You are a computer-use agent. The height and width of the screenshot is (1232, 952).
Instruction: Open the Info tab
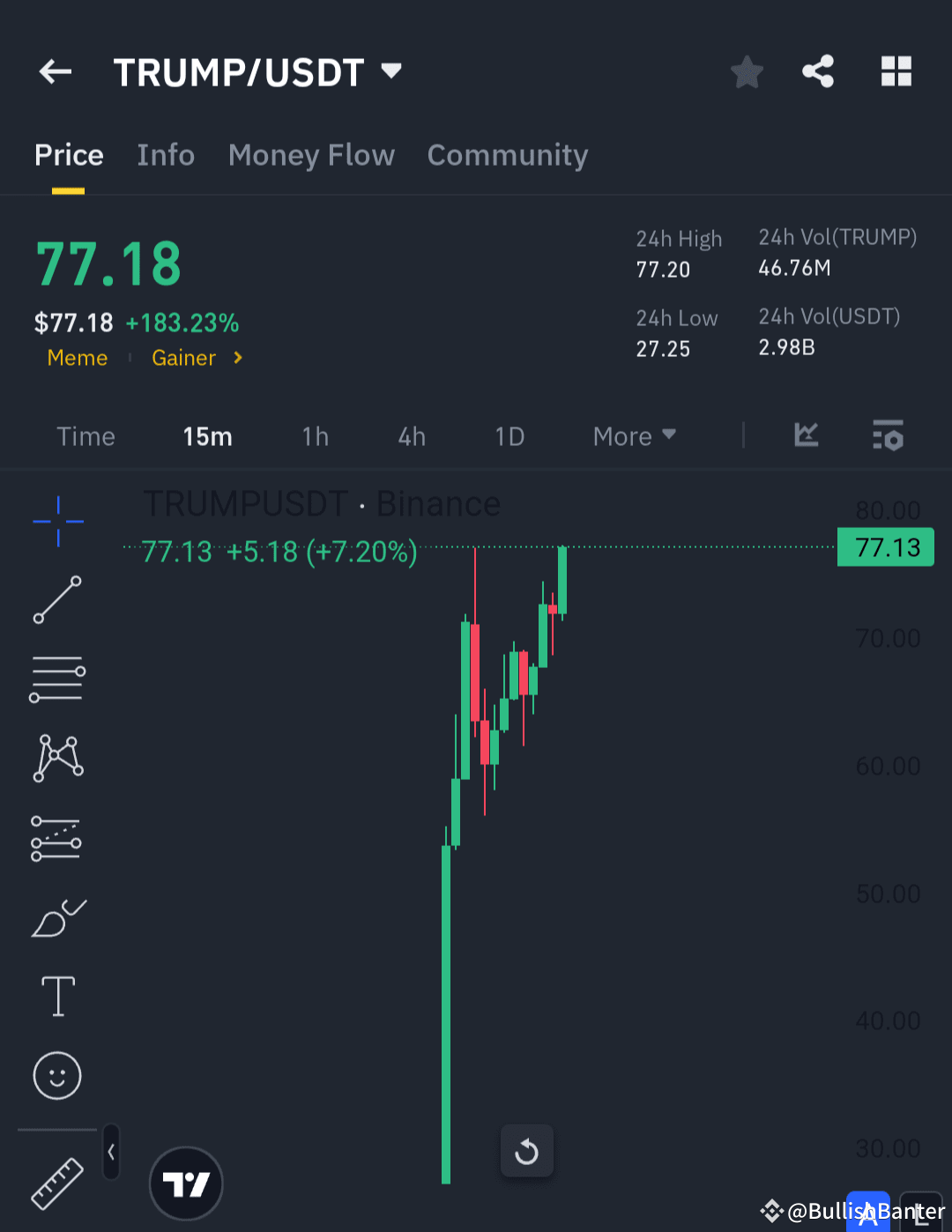click(166, 155)
